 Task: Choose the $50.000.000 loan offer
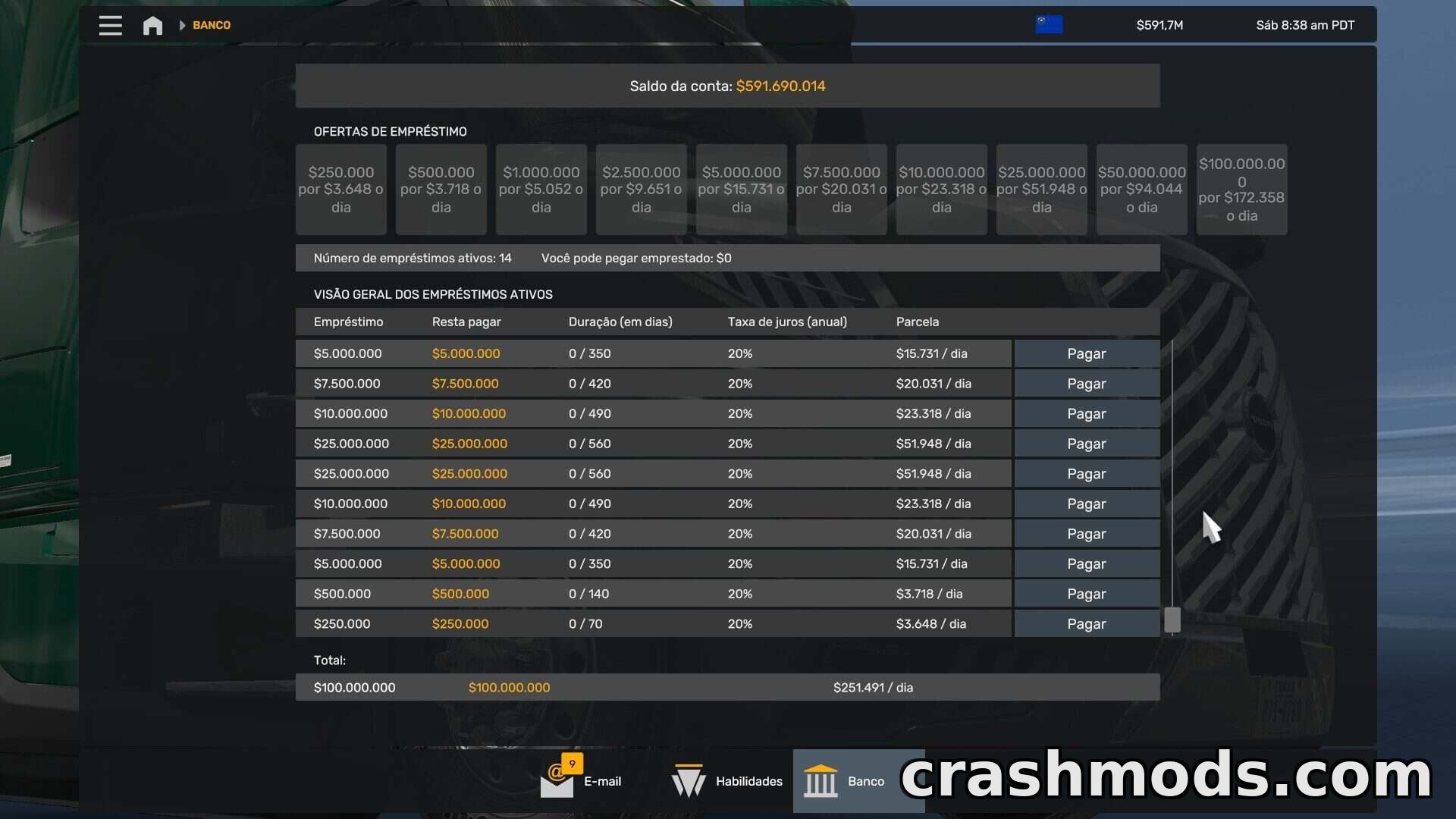1142,190
